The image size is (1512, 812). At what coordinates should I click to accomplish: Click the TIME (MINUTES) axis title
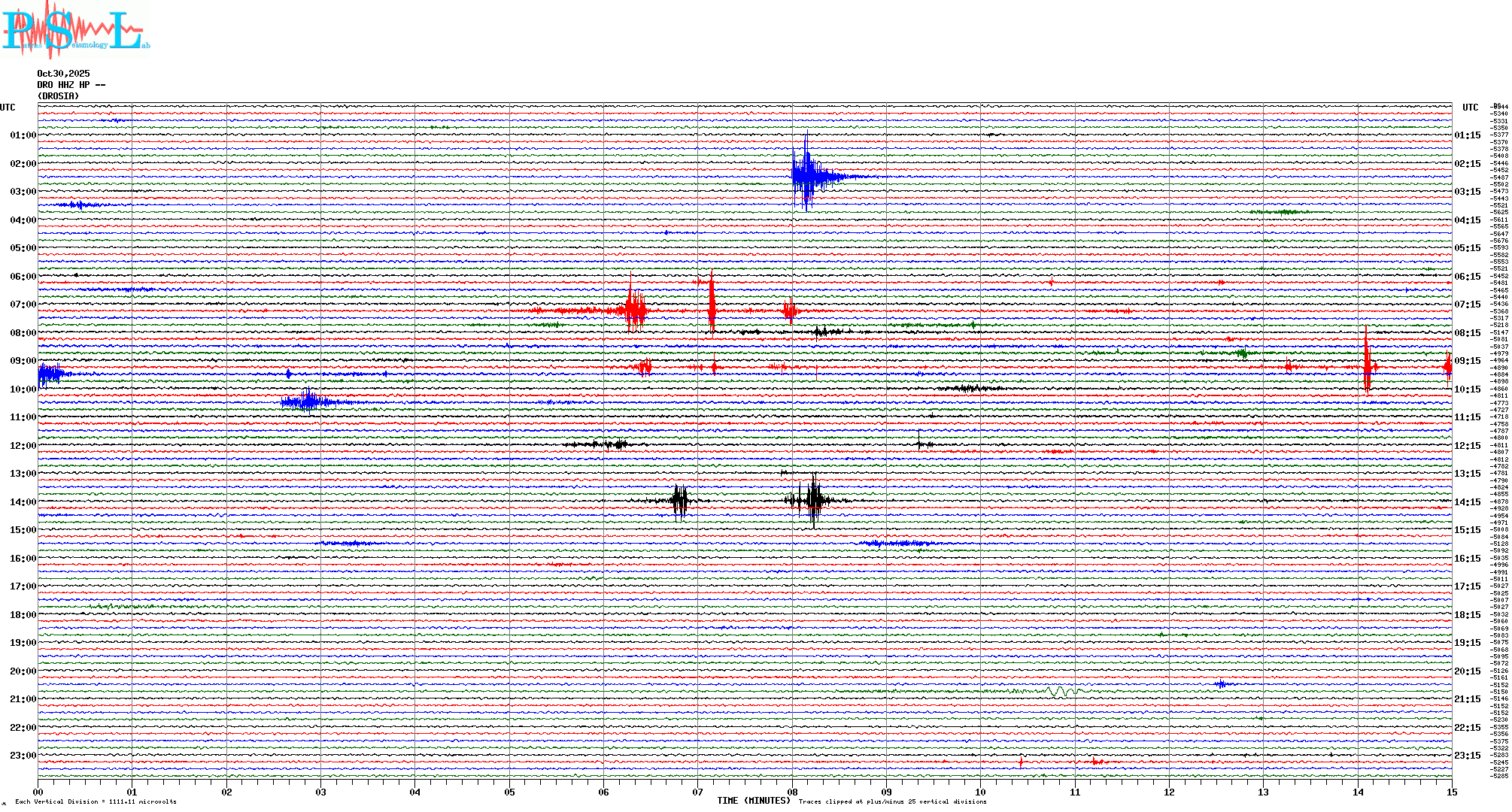click(x=753, y=801)
